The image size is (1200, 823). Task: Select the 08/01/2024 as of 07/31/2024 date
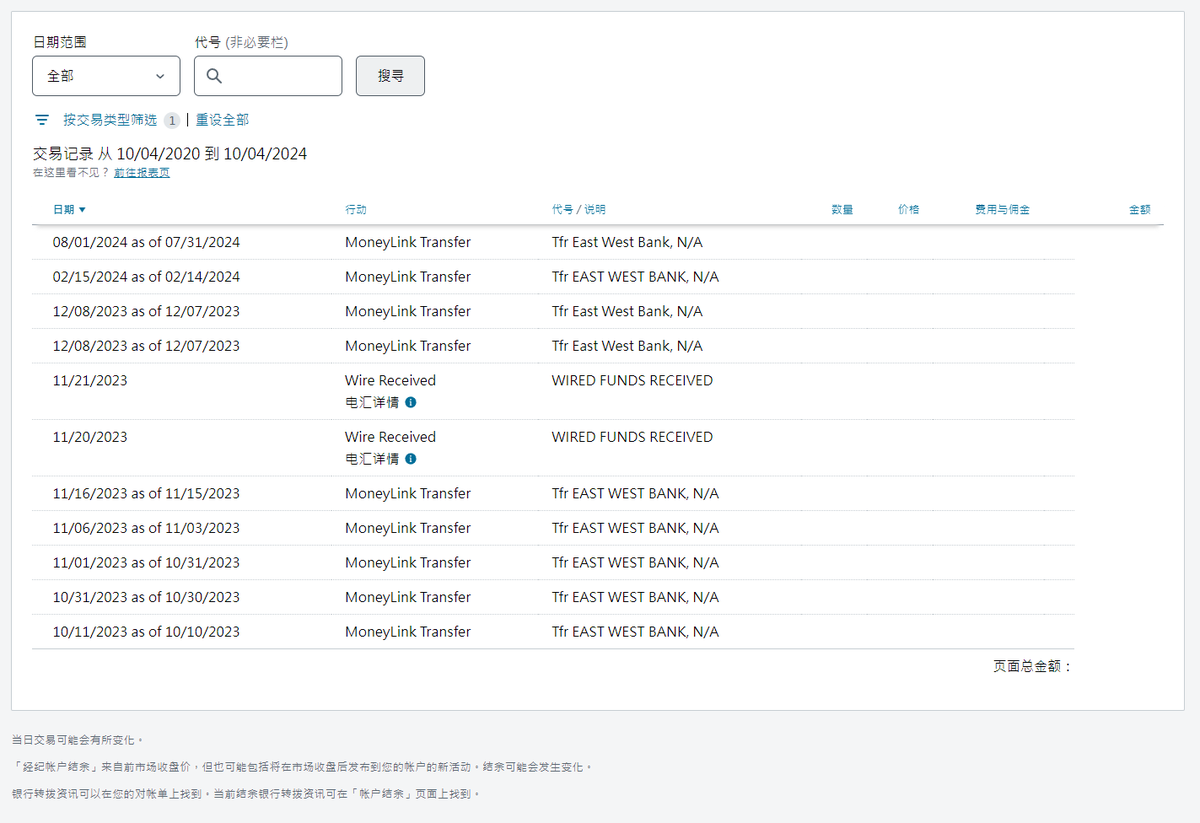(x=146, y=242)
